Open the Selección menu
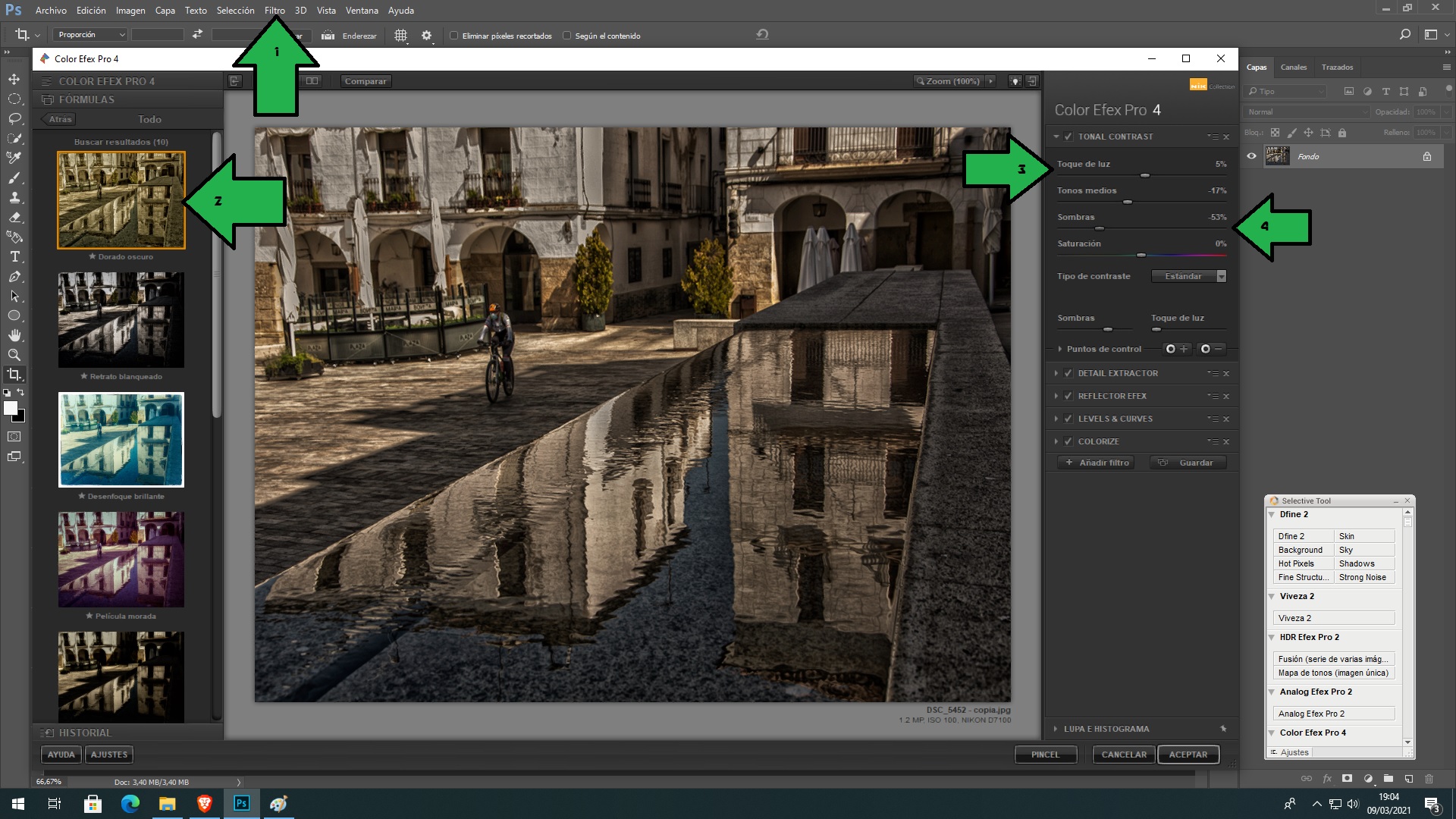The width and height of the screenshot is (1456, 819). point(235,11)
